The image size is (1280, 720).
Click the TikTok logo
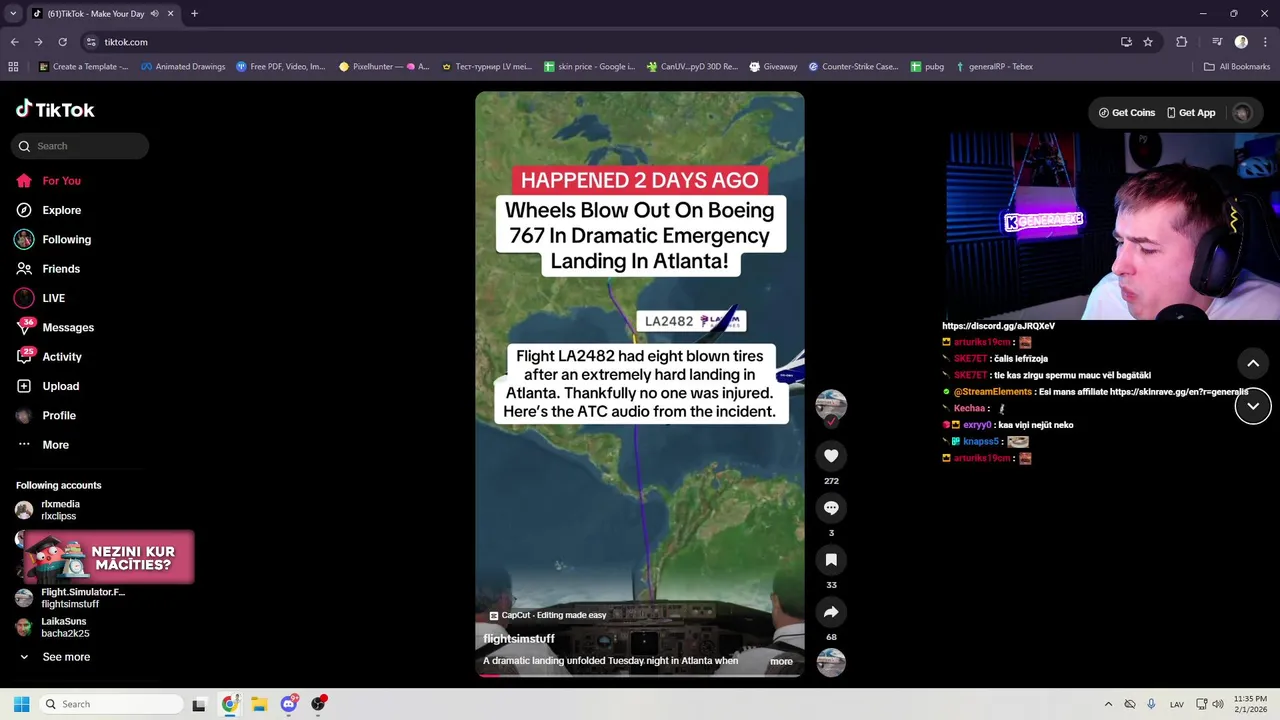55,110
